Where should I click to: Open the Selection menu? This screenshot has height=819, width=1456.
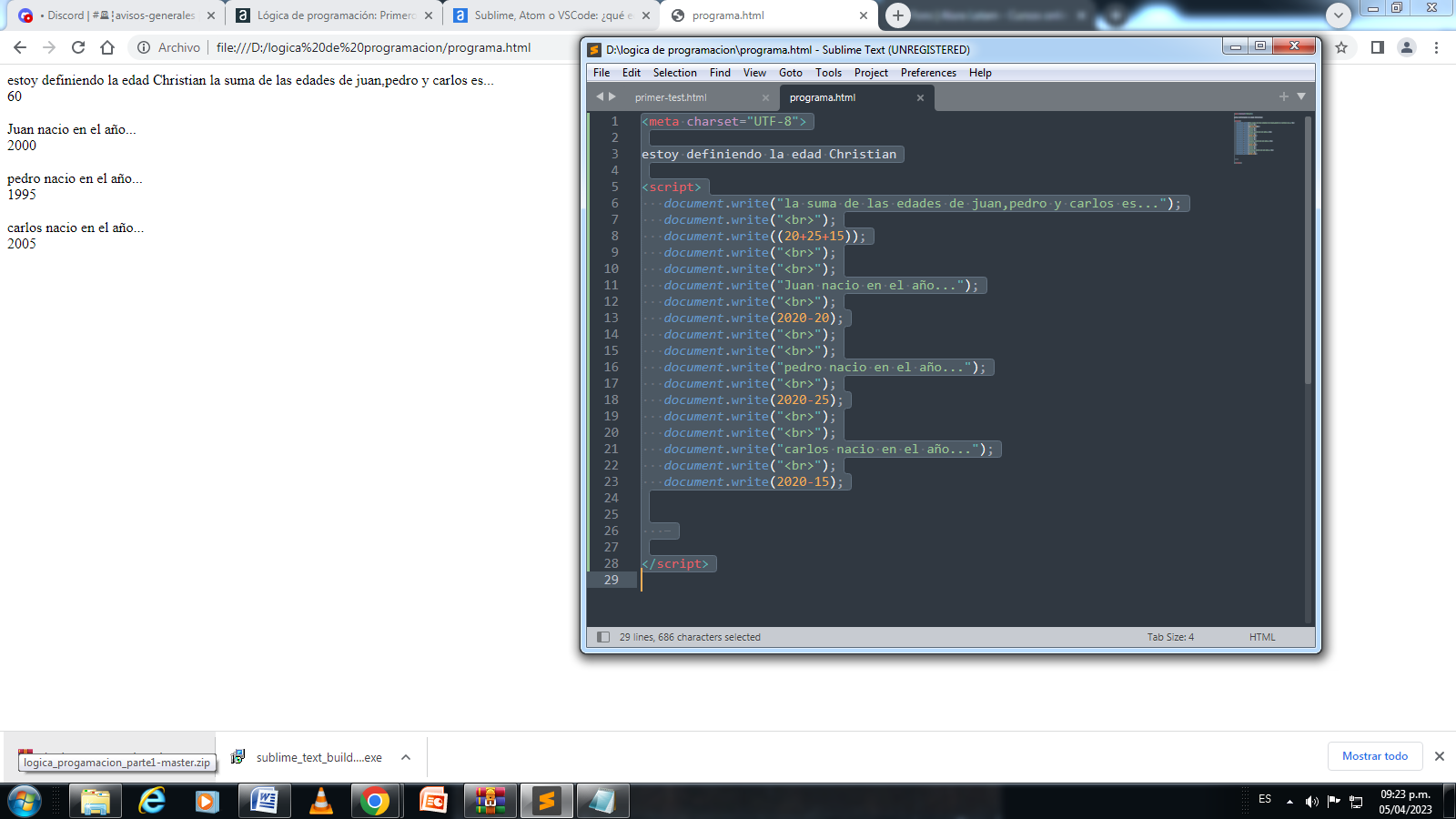pos(675,73)
